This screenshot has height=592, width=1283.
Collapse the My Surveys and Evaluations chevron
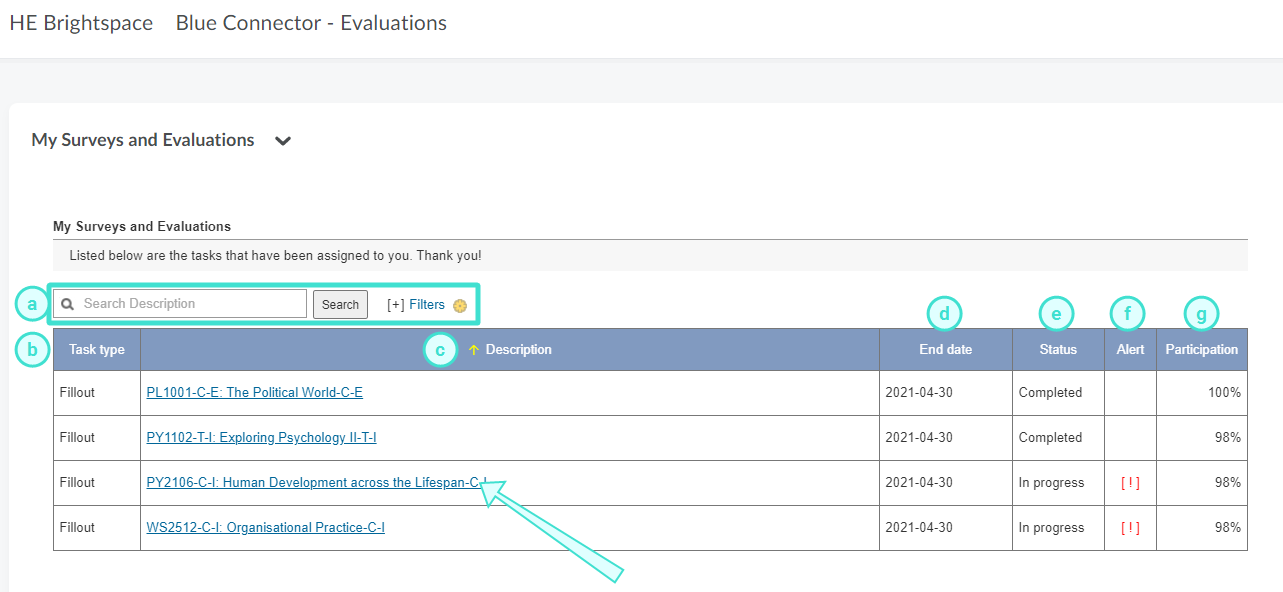coord(283,141)
